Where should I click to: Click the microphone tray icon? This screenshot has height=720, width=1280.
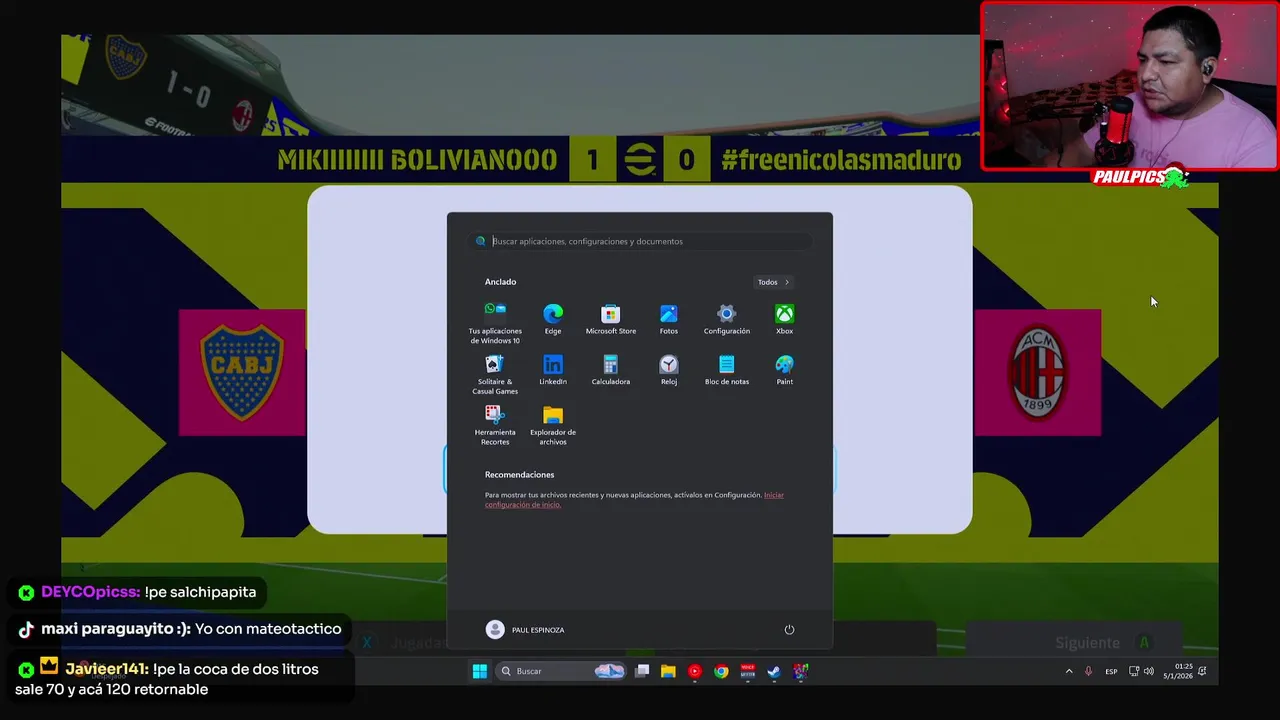point(1088,671)
